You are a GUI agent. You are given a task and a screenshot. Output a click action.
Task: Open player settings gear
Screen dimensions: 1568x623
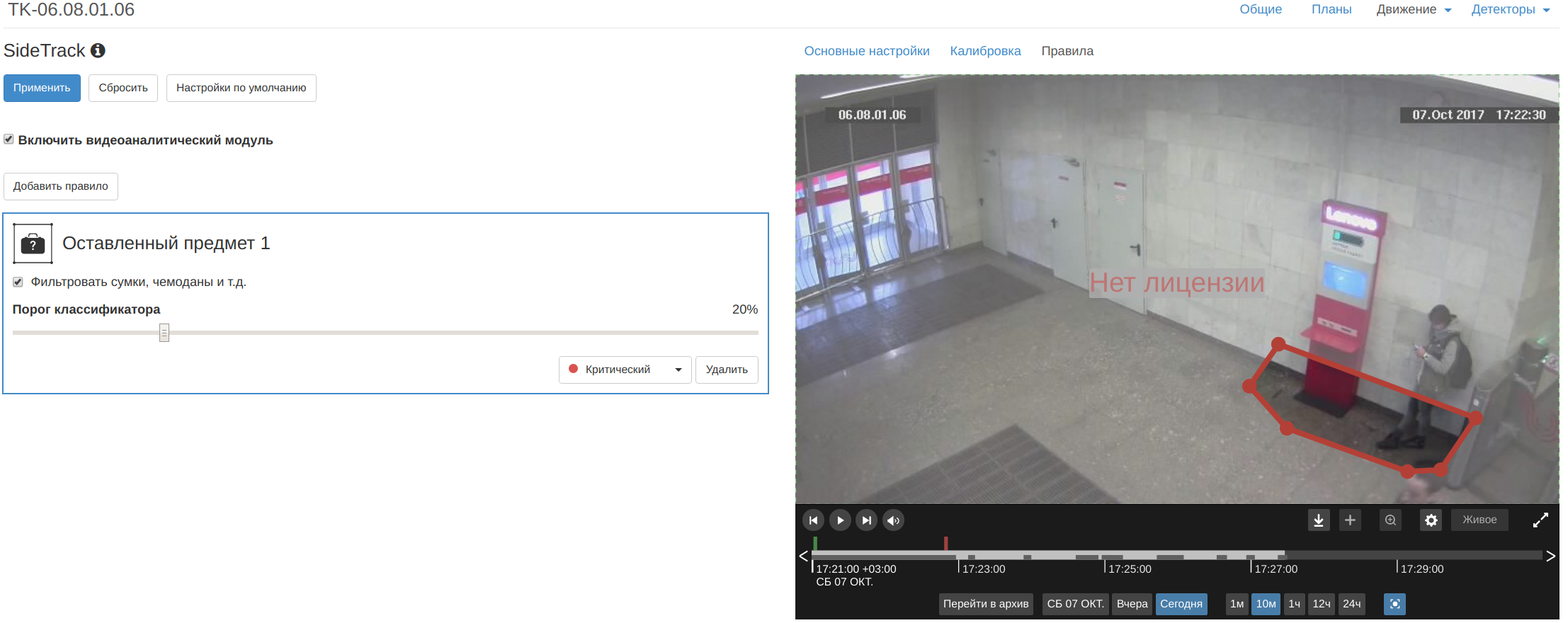point(1431,520)
